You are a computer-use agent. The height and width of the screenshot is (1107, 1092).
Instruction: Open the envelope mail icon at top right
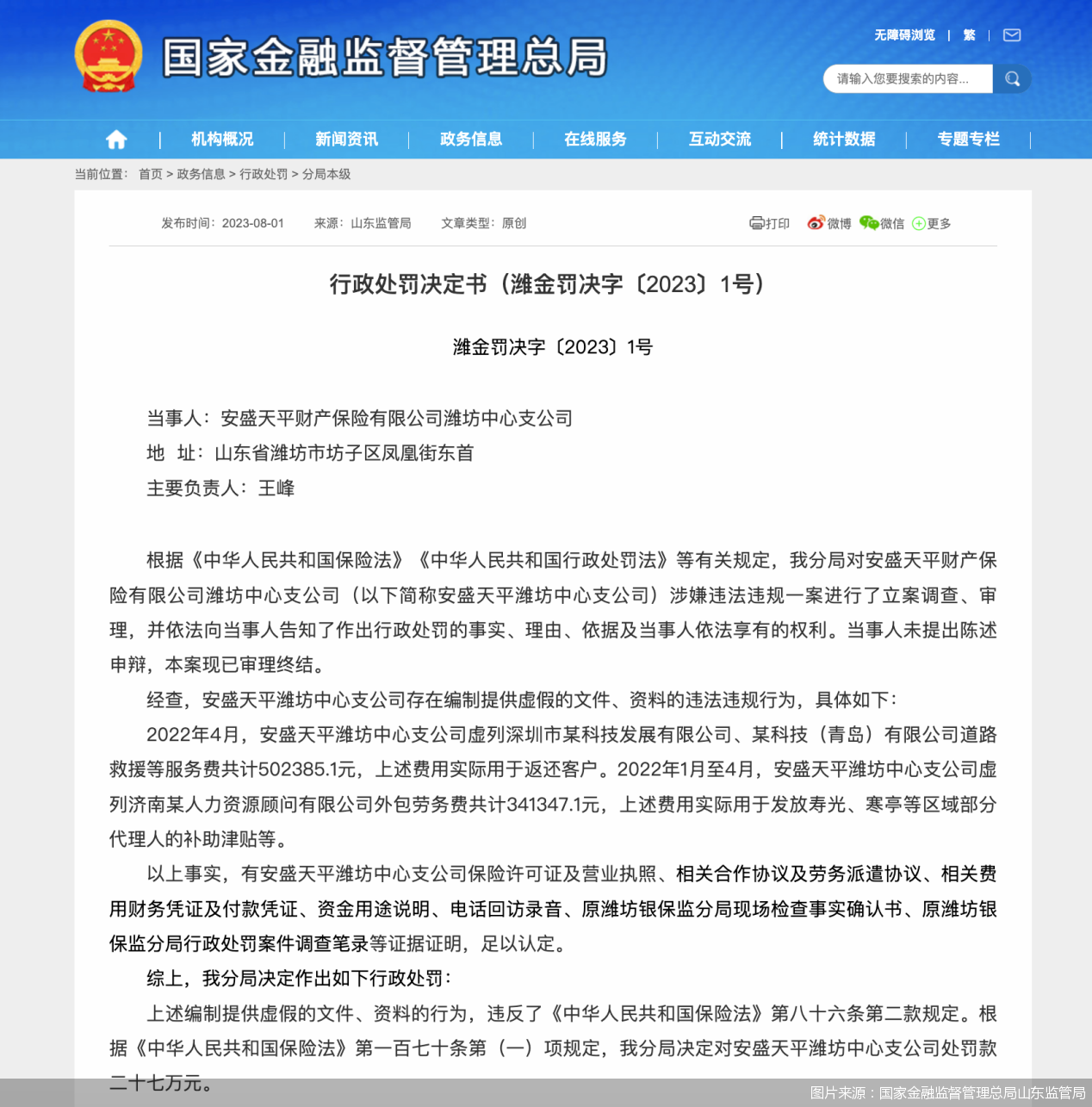pos(1012,34)
